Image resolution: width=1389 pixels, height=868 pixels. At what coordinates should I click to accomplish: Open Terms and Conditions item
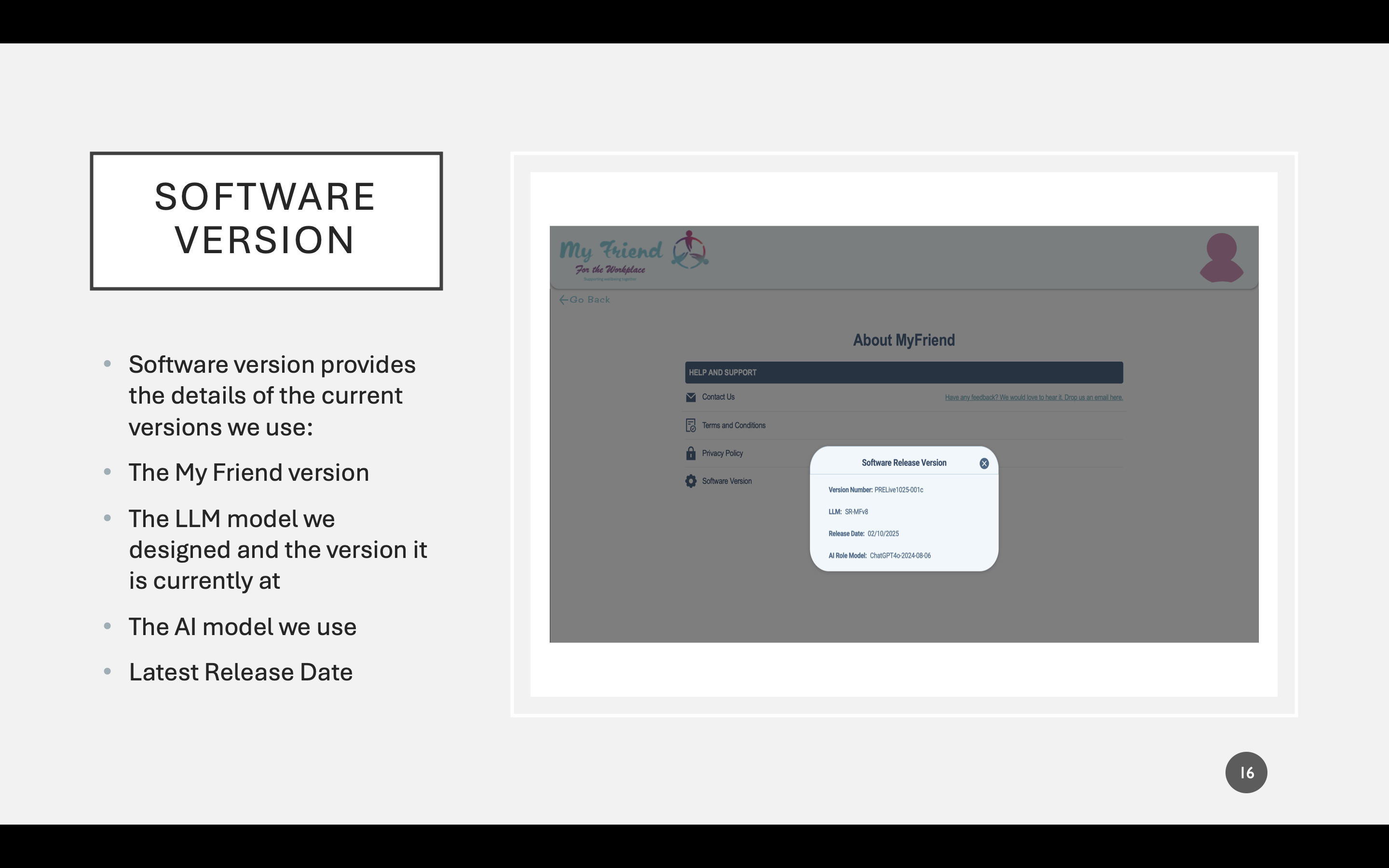[734, 425]
